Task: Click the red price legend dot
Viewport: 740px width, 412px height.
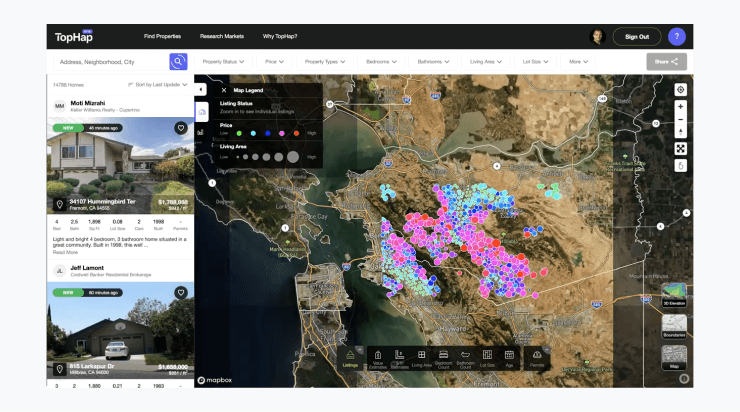Action: [296, 134]
